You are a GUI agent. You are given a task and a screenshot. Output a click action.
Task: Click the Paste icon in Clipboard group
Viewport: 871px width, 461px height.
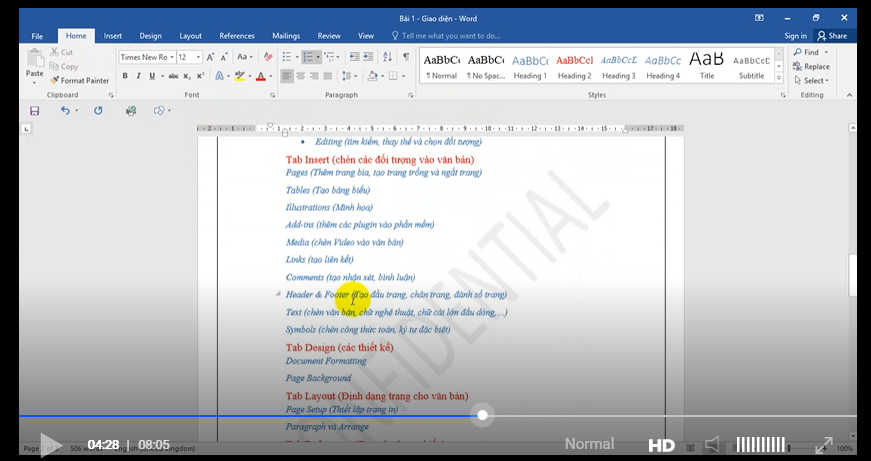(x=34, y=59)
